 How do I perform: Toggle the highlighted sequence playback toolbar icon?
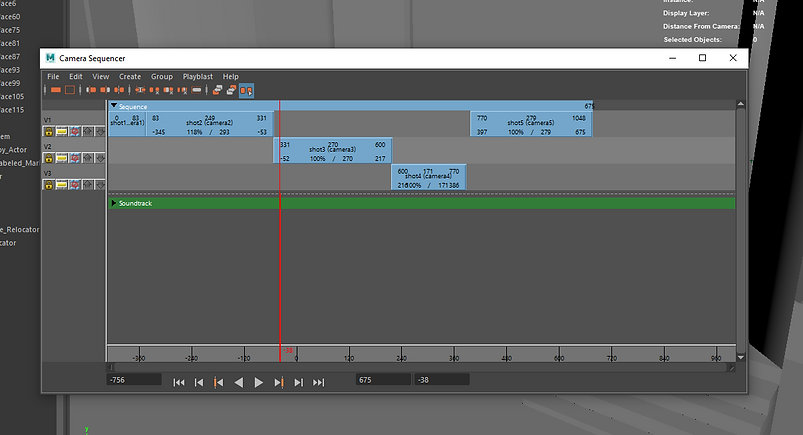click(x=246, y=91)
